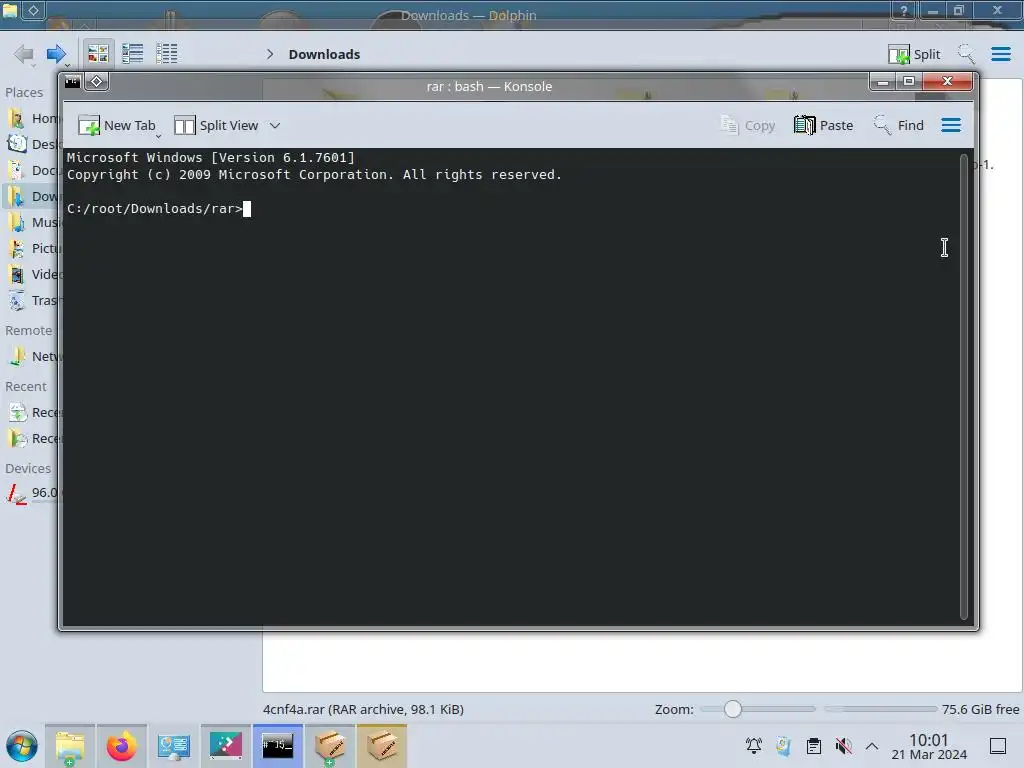Click Dolphin title bar pin diamond icon
1024x768 pixels.
33,10
